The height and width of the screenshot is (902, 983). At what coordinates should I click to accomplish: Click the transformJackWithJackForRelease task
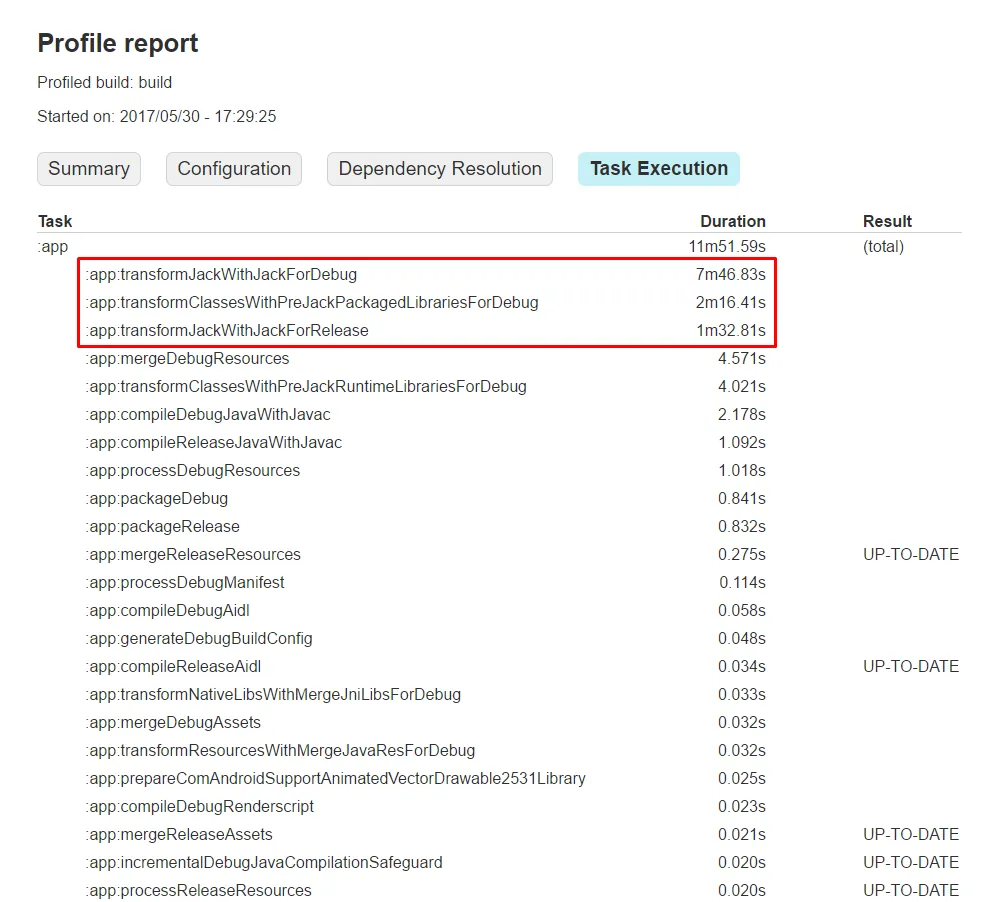227,330
